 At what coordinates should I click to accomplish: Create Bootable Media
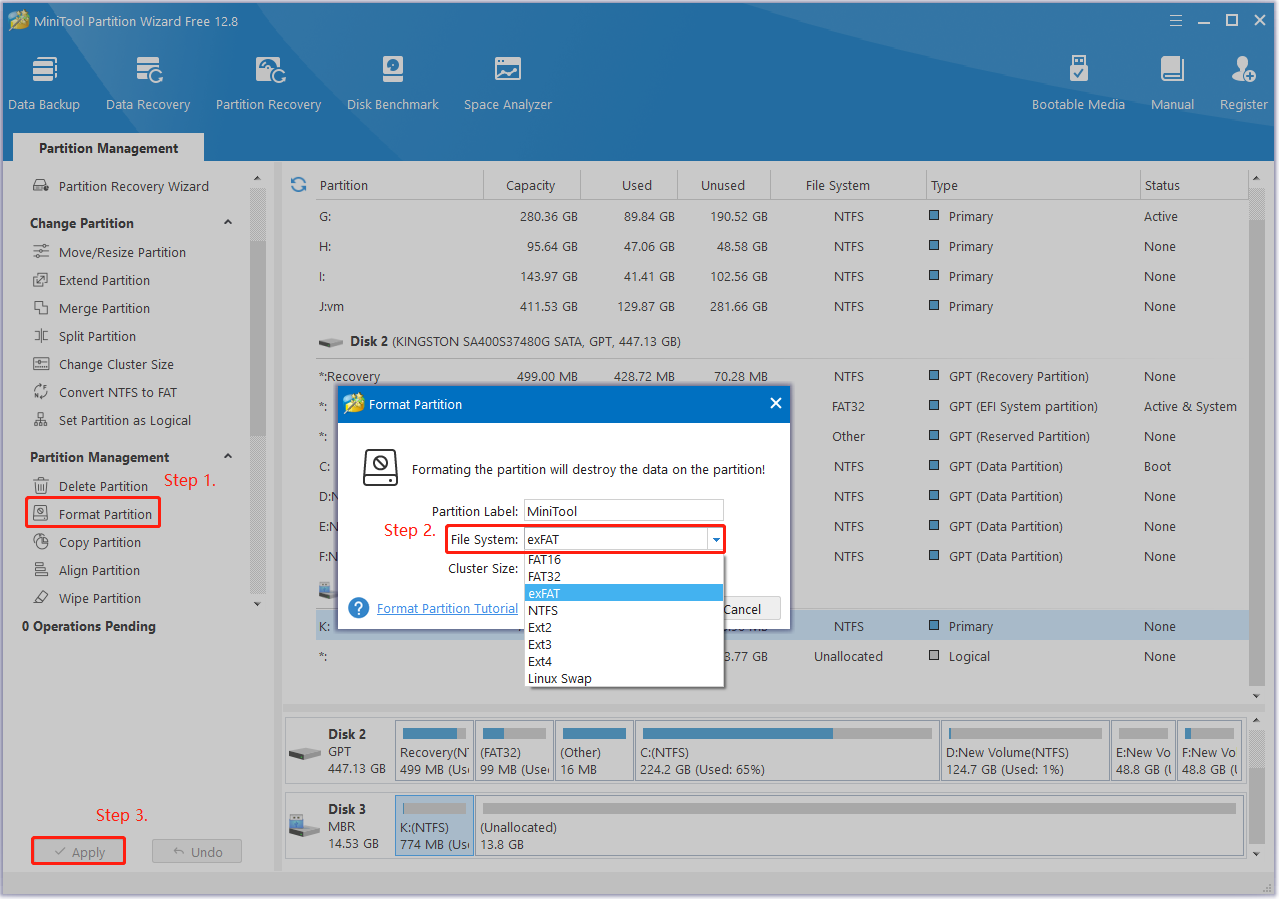(x=1078, y=83)
